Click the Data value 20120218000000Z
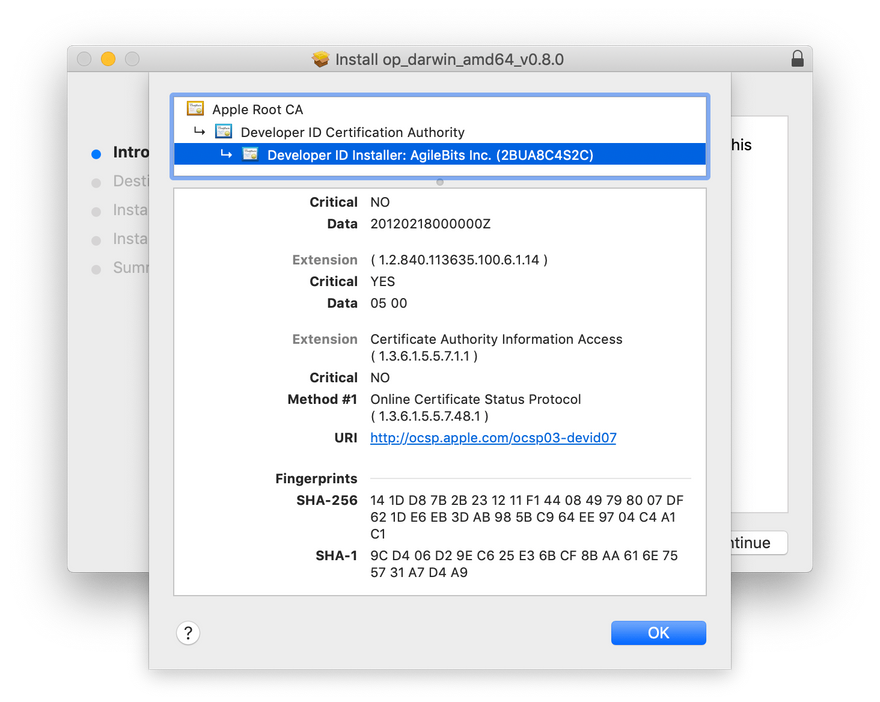 pos(430,224)
